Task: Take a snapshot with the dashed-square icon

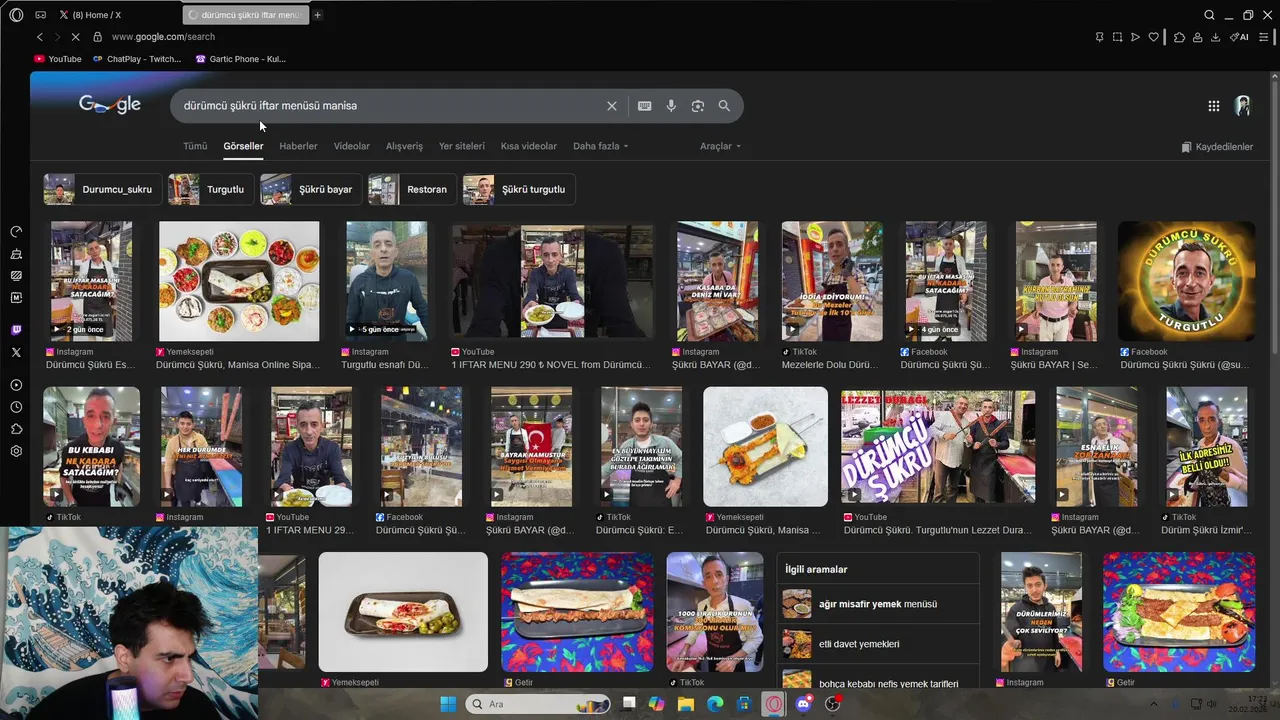Action: [1117, 37]
